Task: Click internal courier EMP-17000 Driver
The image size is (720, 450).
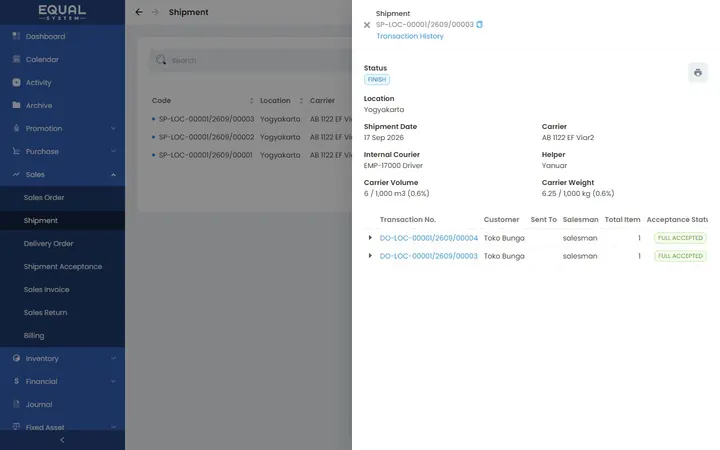Action: coord(393,165)
